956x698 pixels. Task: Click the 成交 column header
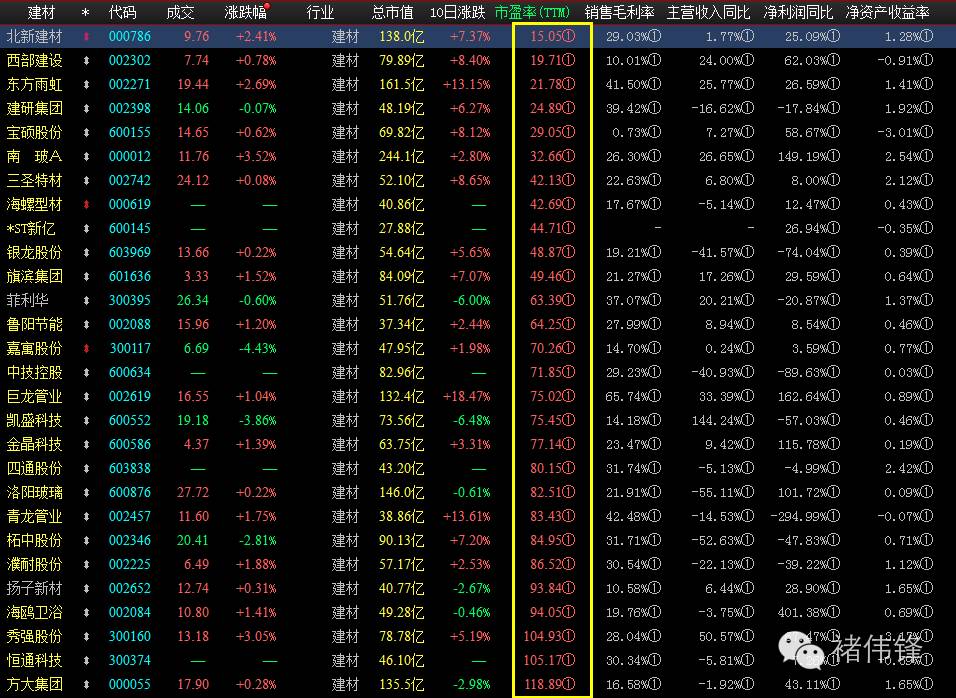click(x=180, y=12)
